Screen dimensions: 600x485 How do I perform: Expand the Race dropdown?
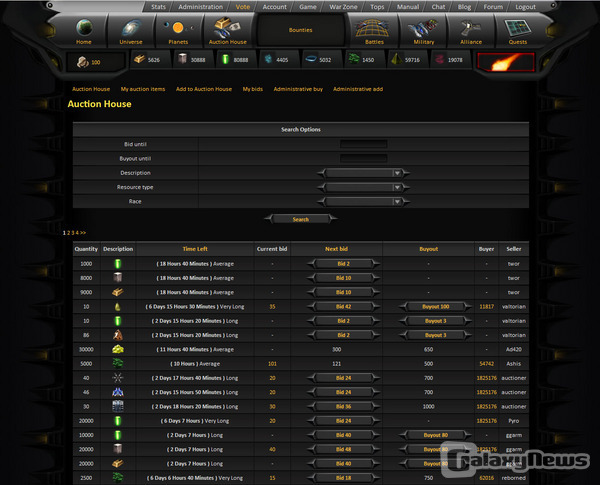(362, 201)
